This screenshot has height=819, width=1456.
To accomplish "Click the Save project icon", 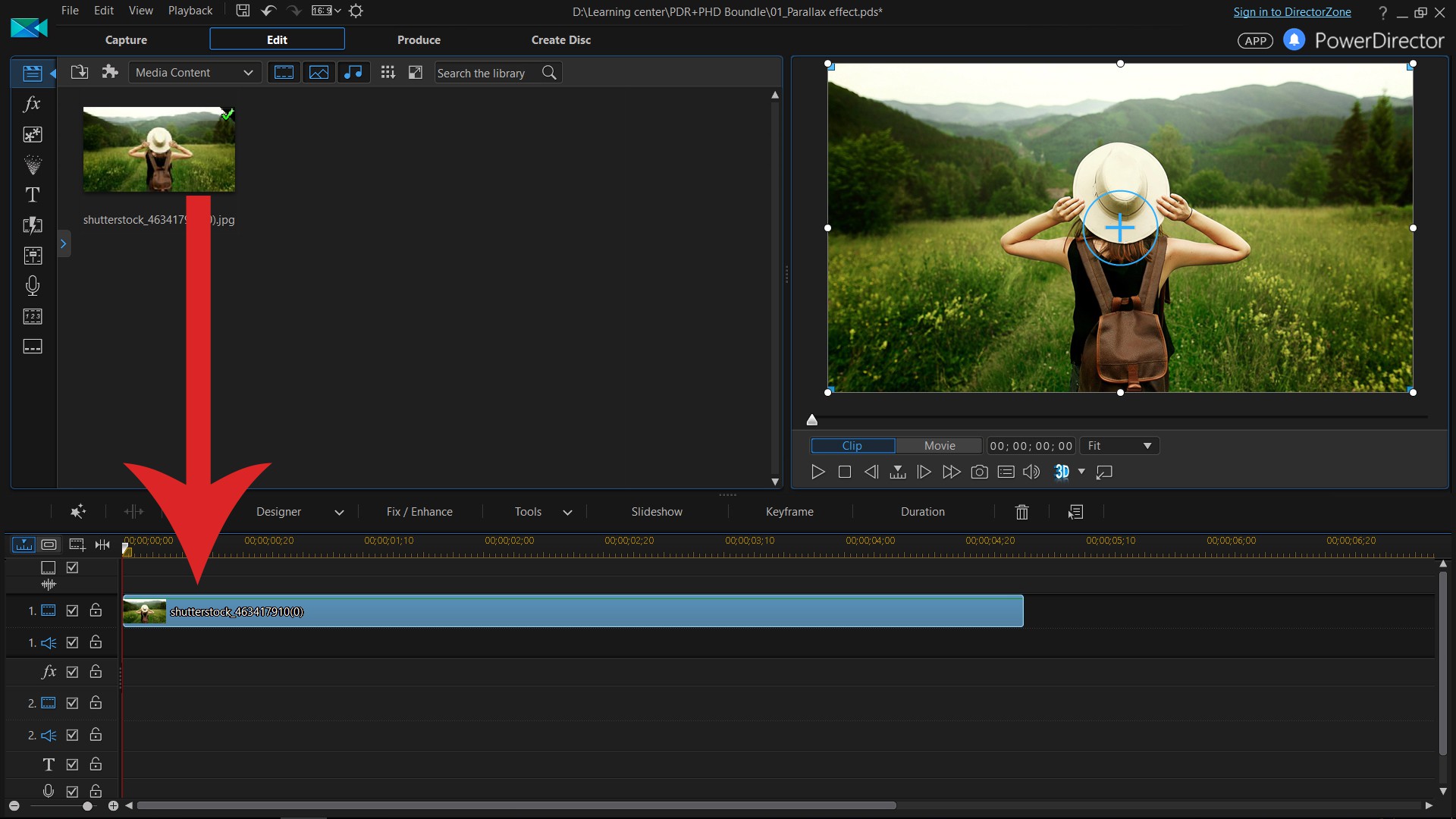I will (x=243, y=11).
